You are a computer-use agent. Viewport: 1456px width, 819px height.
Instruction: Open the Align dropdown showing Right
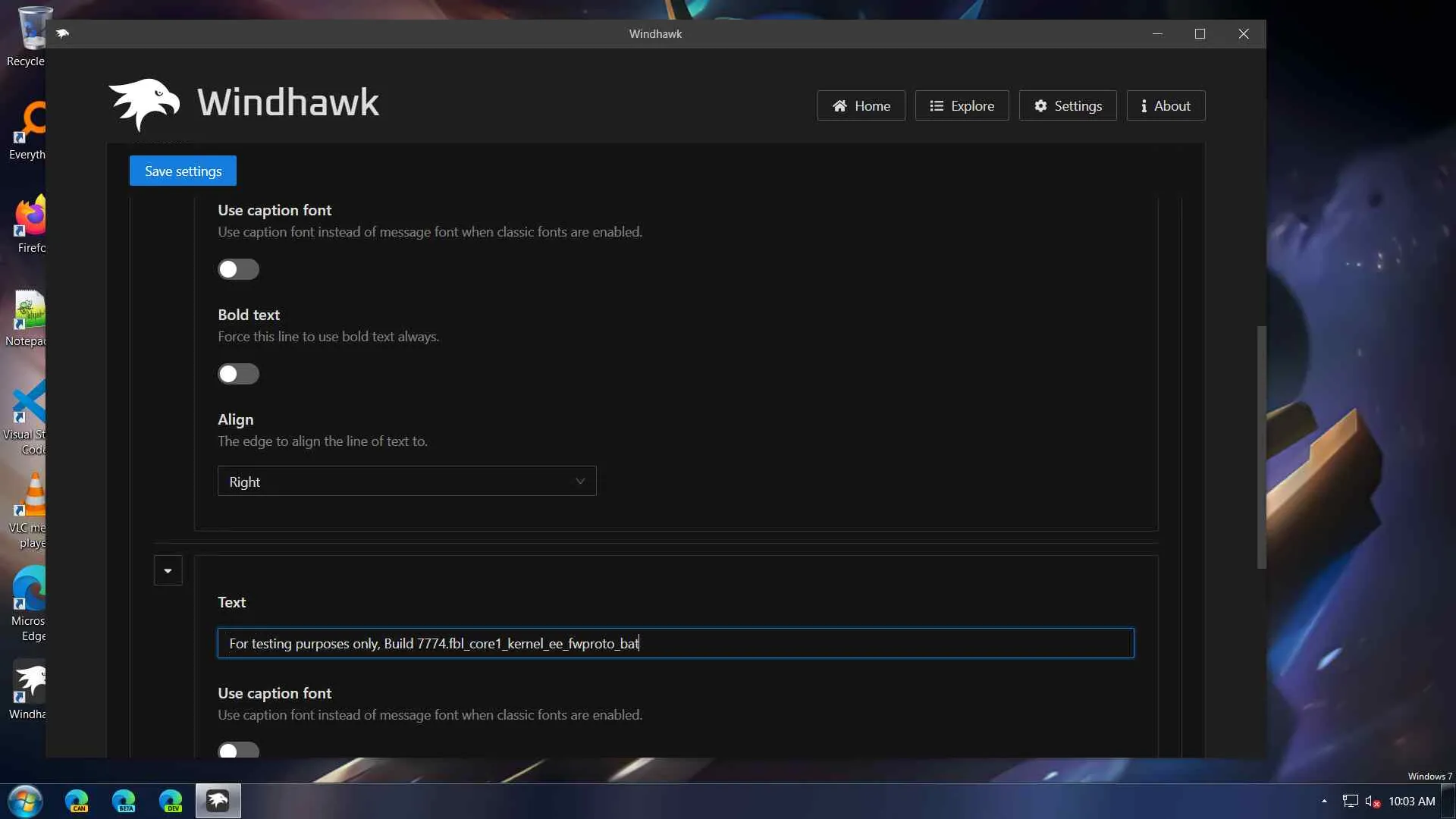(x=406, y=482)
